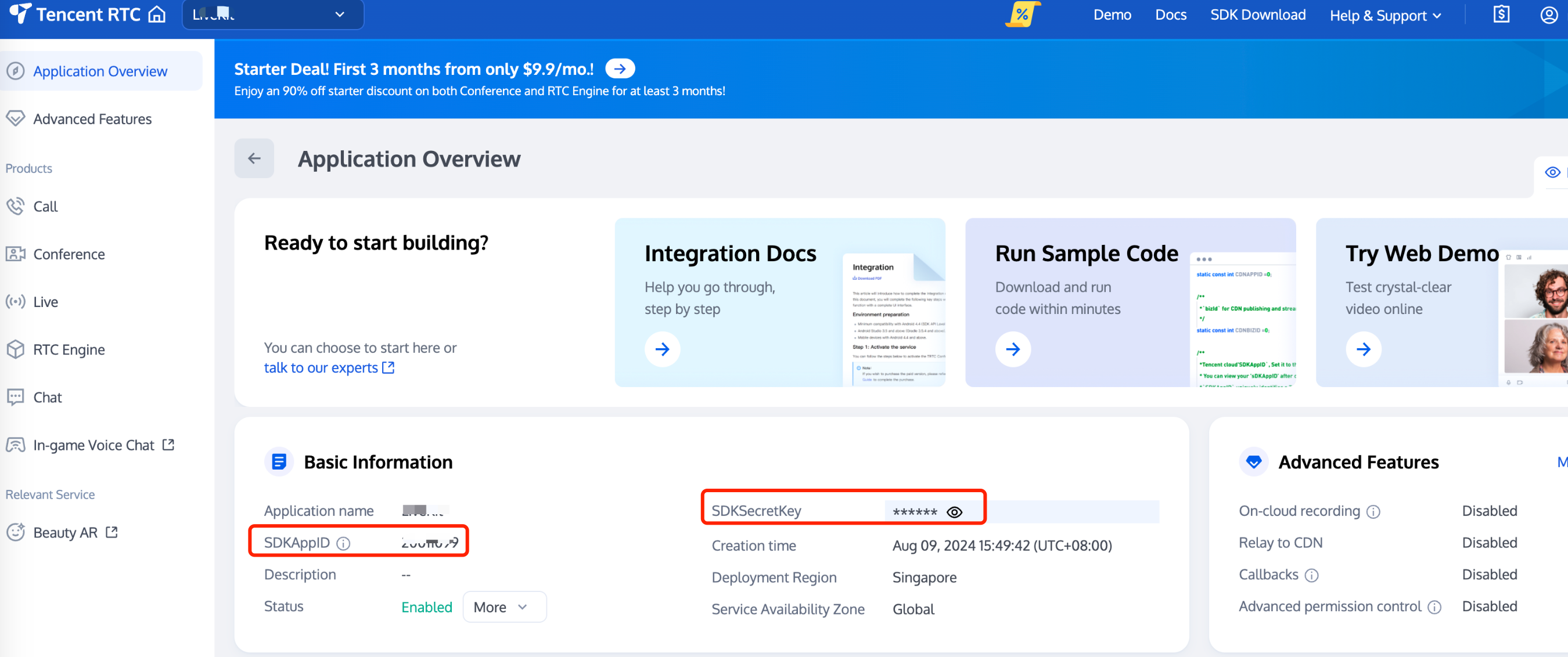
Task: Open the billing icon in top bar
Action: [x=1501, y=15]
